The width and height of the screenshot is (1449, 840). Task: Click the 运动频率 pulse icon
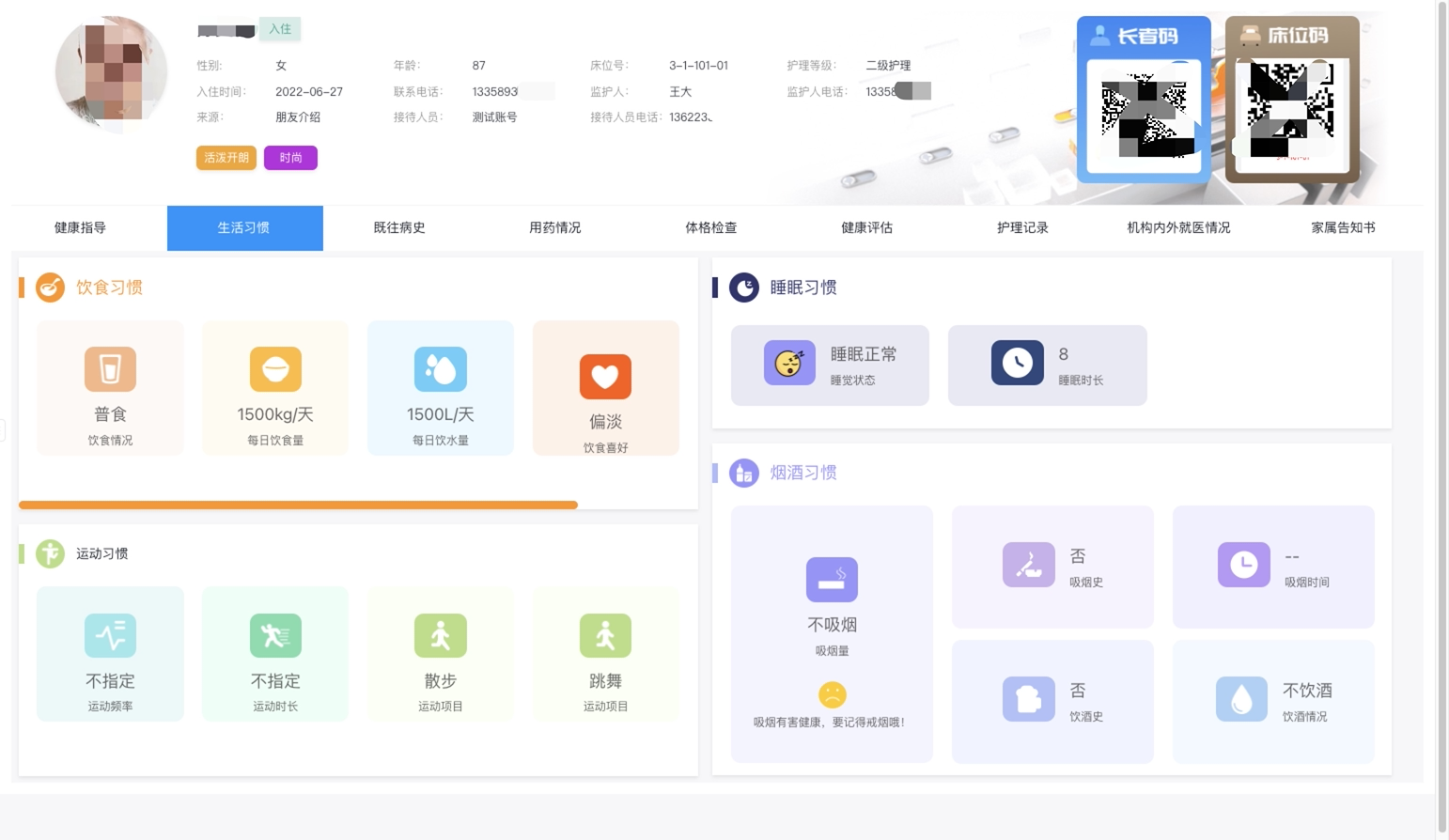point(110,635)
